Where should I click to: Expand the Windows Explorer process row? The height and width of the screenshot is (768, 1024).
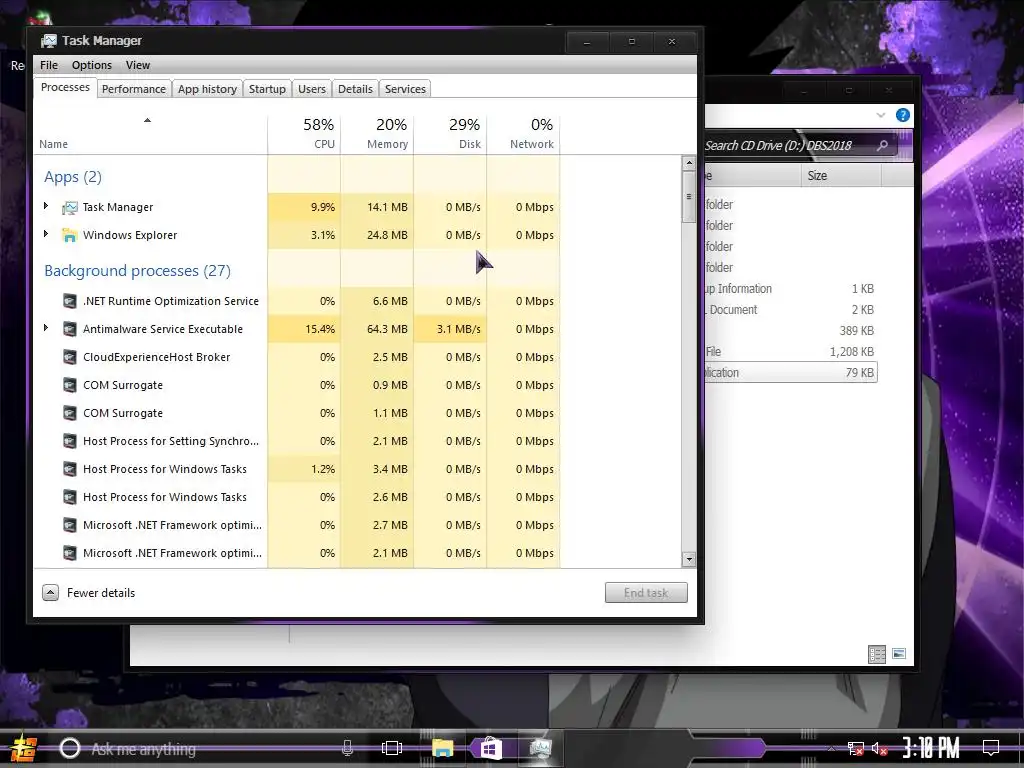click(x=46, y=234)
